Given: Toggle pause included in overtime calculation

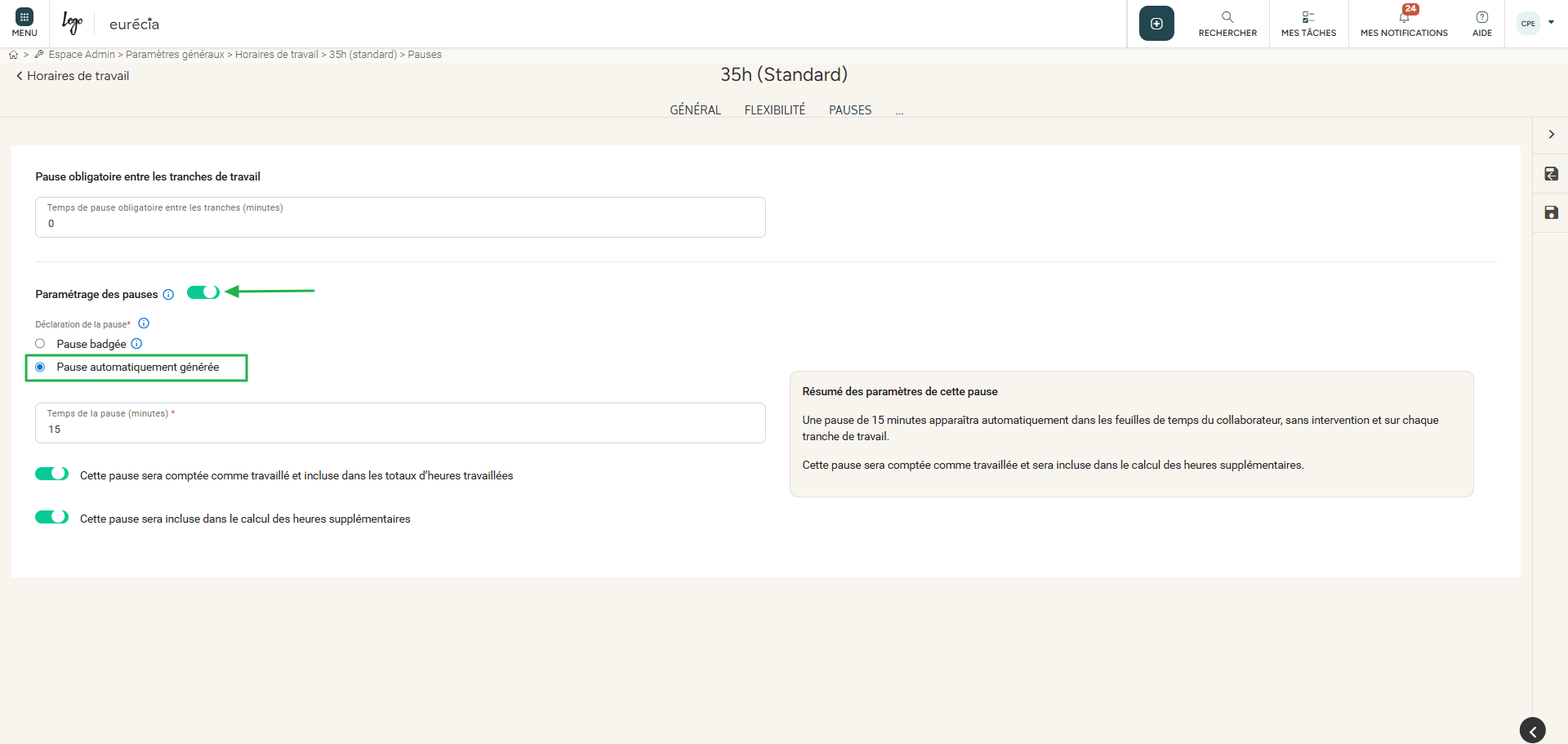Looking at the screenshot, I should point(51,517).
